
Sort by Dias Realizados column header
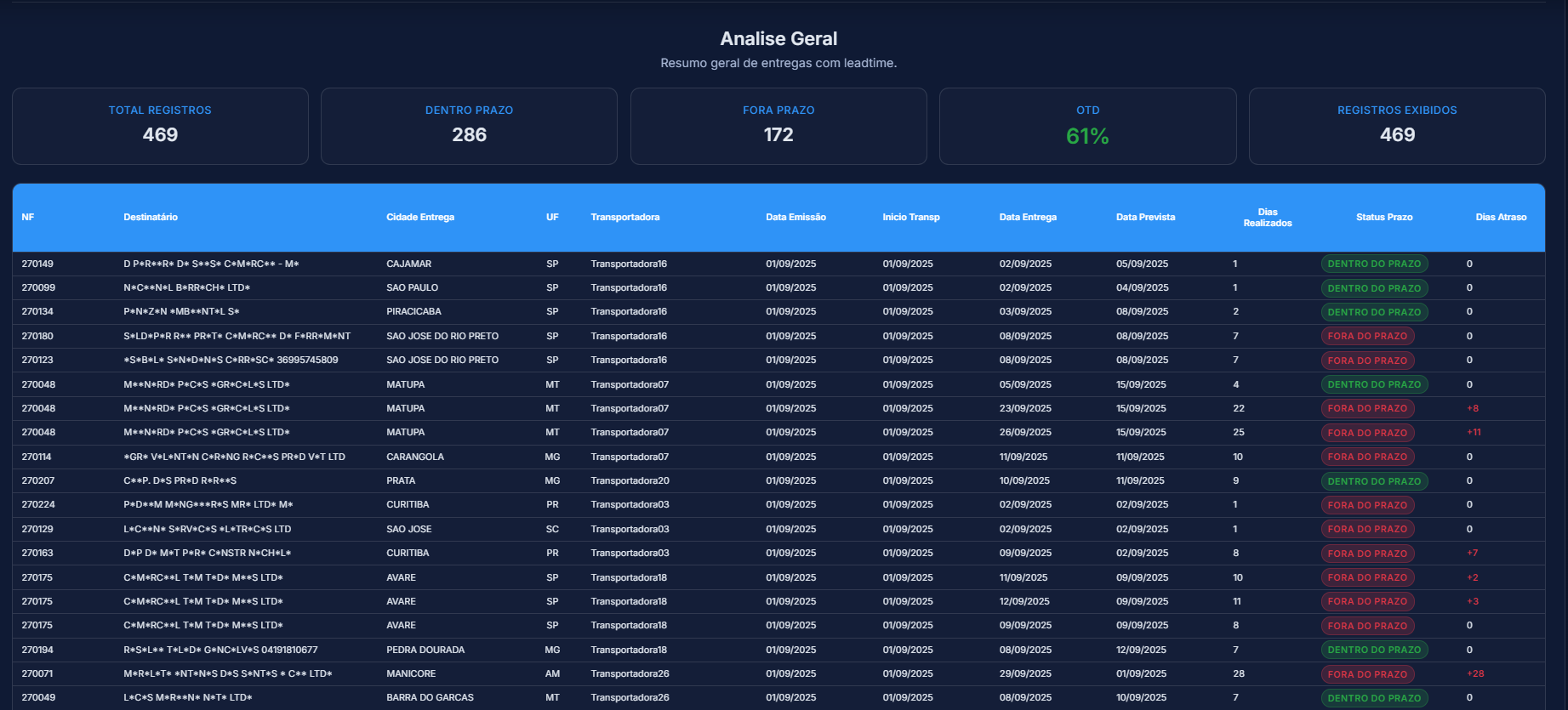pyautogui.click(x=1268, y=218)
